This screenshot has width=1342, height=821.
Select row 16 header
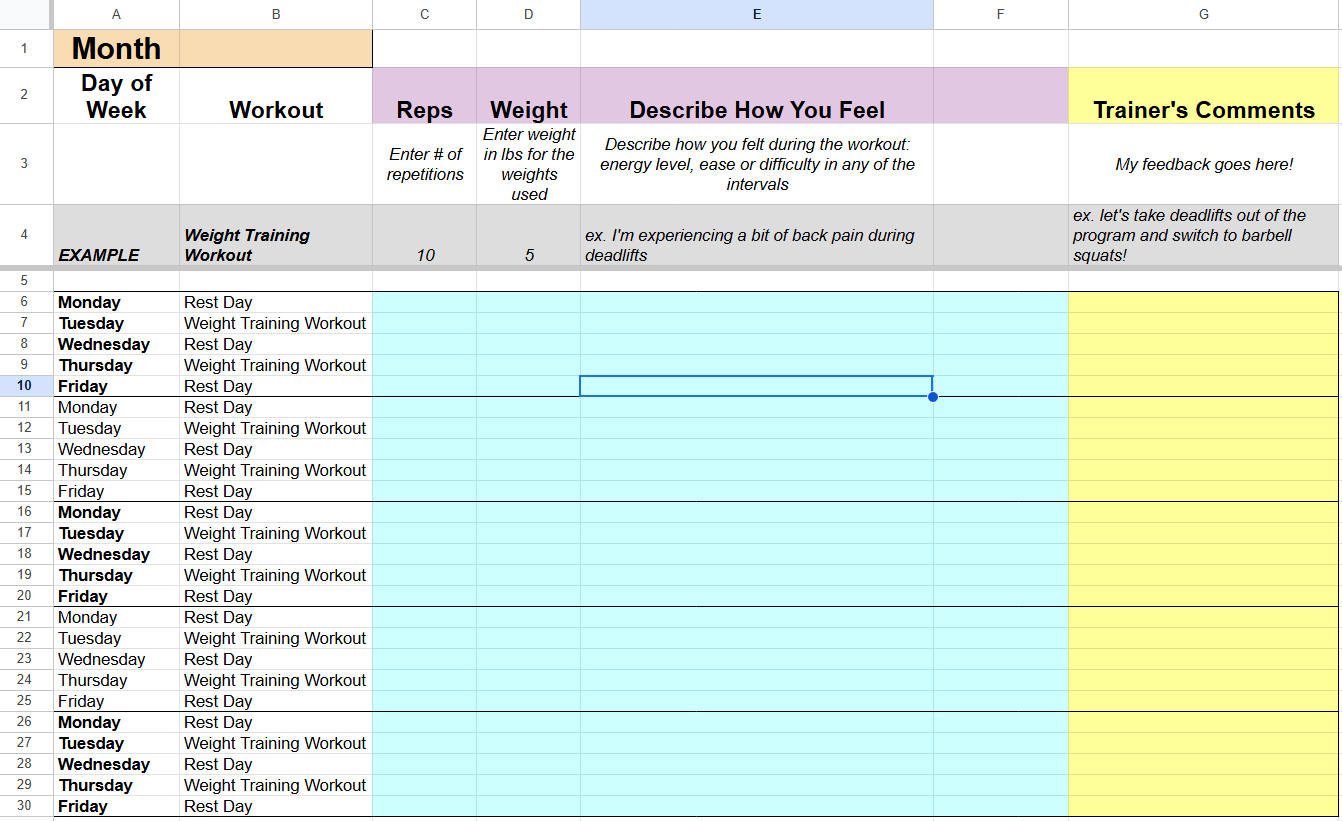26,512
